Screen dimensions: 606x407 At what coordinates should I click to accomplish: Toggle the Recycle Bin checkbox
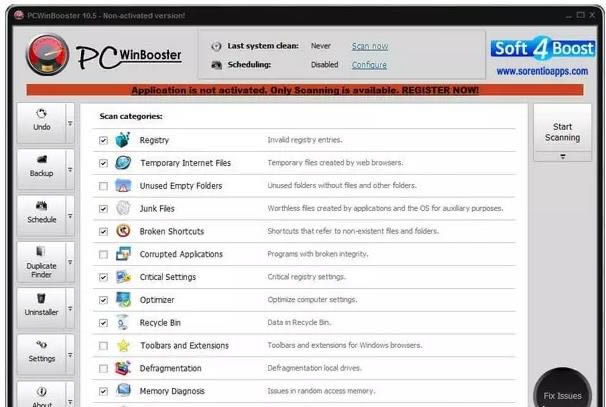103,323
